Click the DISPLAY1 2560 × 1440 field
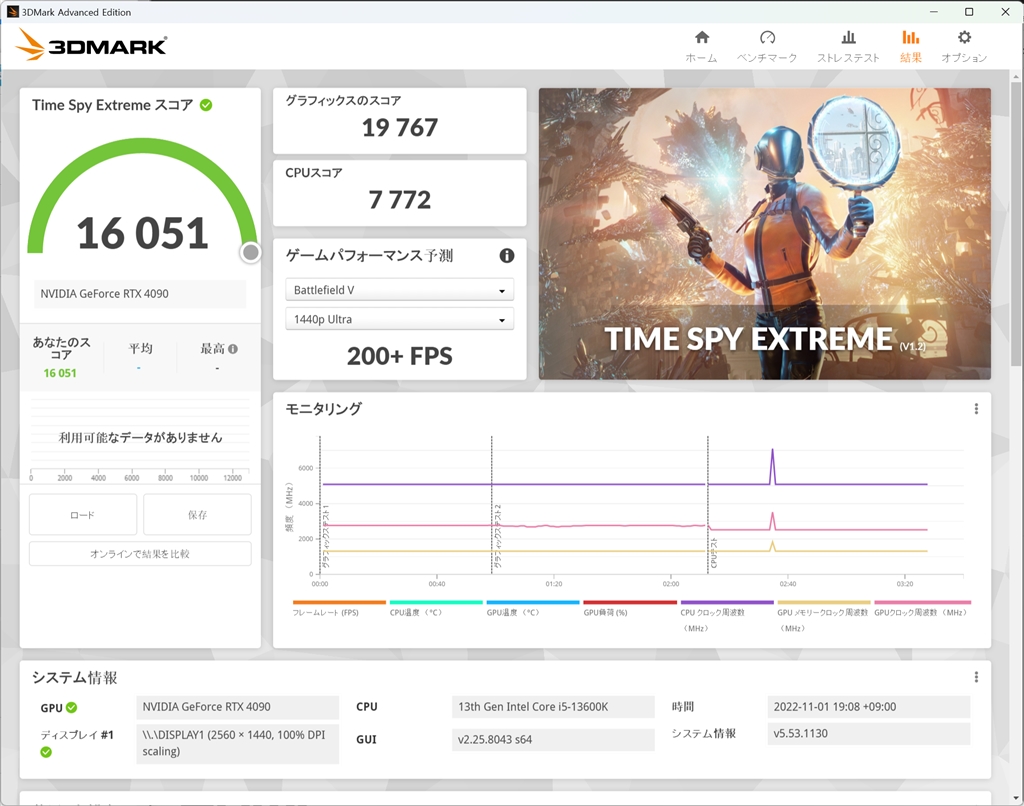 (238, 743)
